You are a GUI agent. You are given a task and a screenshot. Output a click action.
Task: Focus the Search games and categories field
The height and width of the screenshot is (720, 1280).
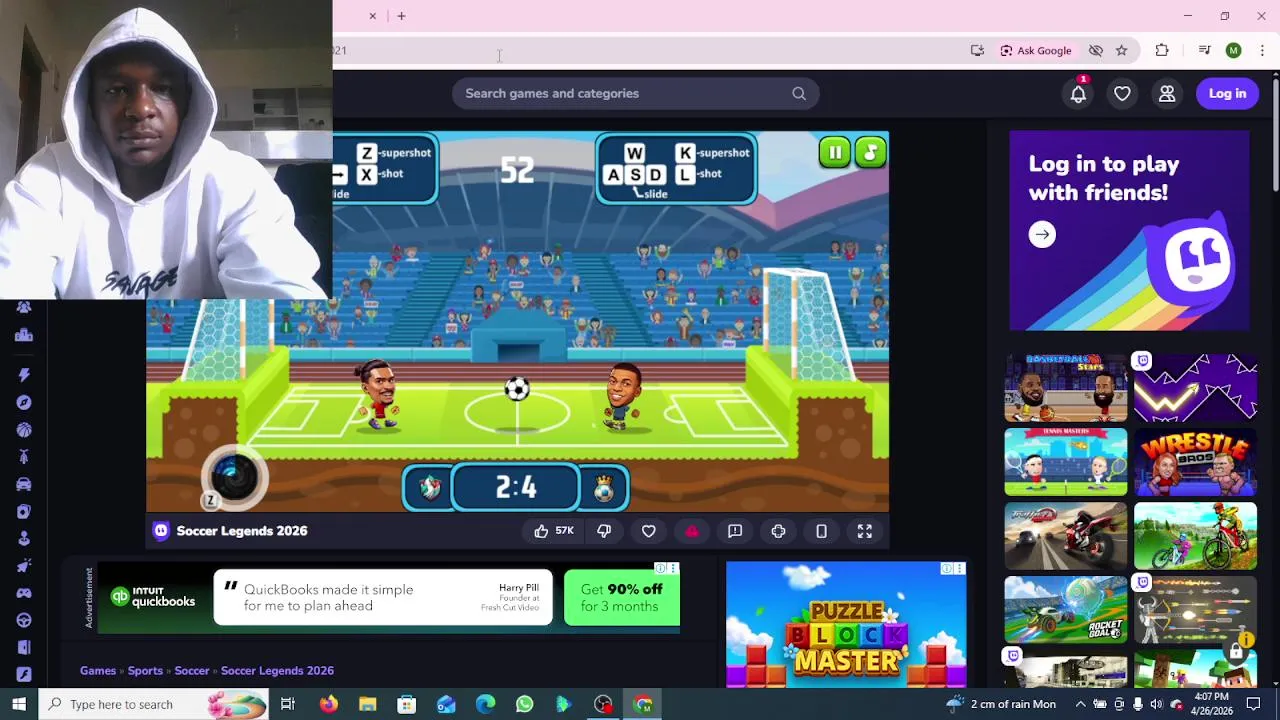coord(635,93)
